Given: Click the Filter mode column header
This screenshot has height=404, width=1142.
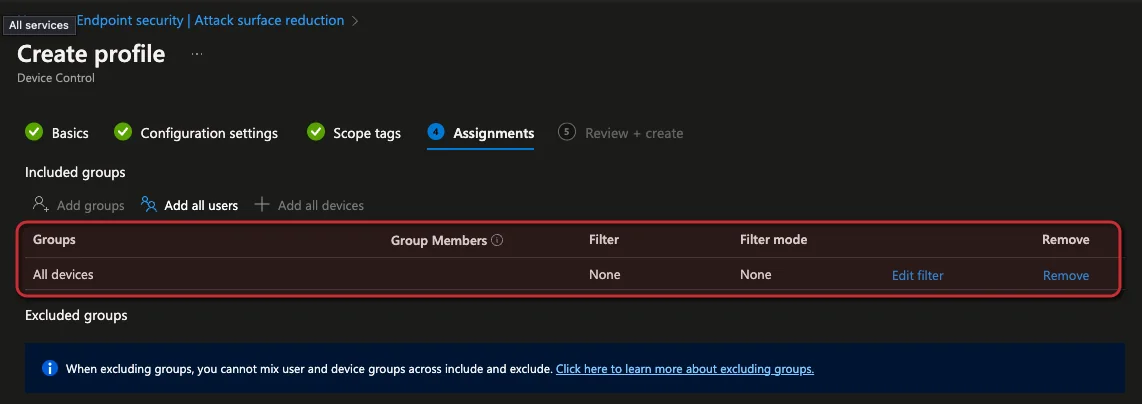Looking at the screenshot, I should (773, 239).
